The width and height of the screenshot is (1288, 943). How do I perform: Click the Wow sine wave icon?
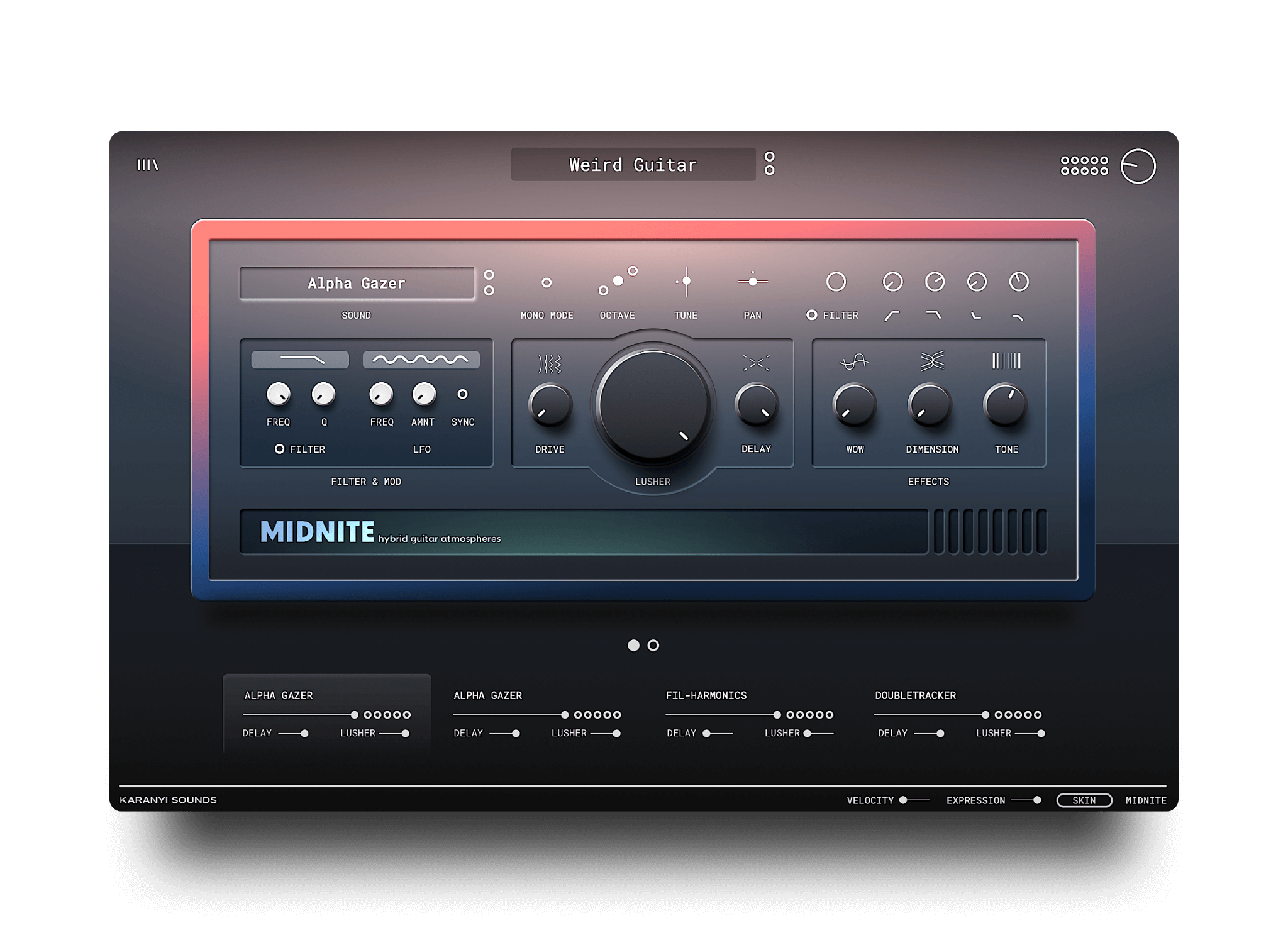[x=854, y=361]
